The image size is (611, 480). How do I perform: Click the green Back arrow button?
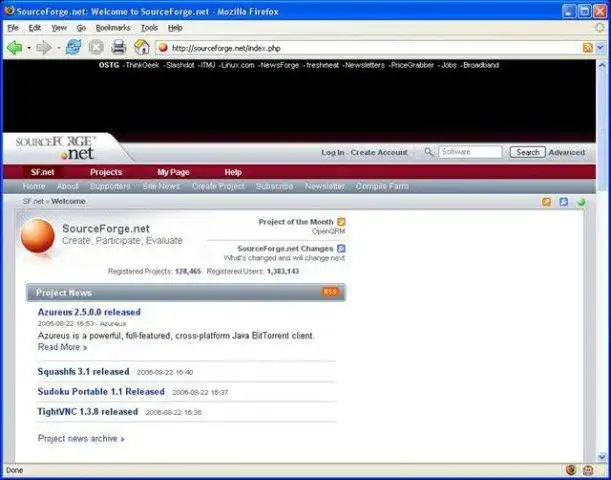tap(14, 48)
